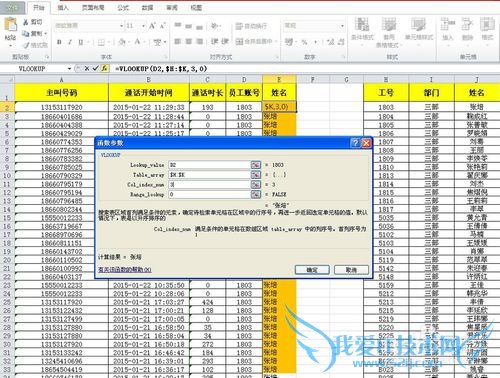The width and height of the screenshot is (500, 378).
Task: Click the Wrap Text (自动换行) button
Action: pos(251,26)
